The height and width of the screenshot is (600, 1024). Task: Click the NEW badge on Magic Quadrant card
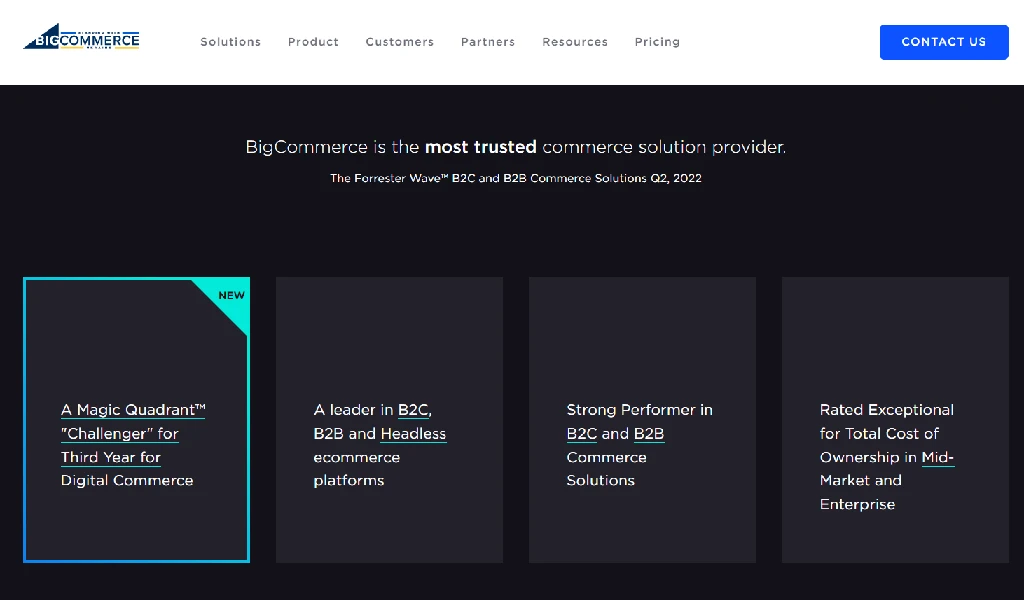pyautogui.click(x=231, y=295)
